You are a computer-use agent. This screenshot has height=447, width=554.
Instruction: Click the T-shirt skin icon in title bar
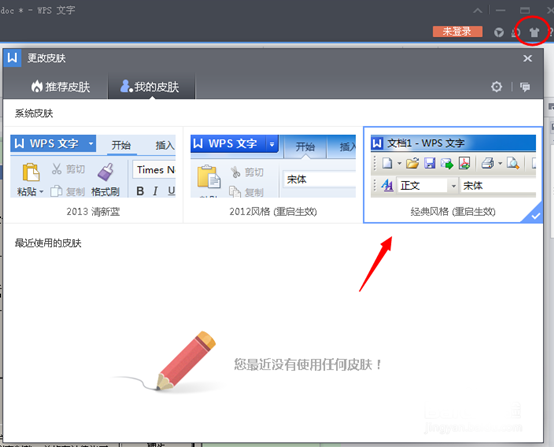click(534, 33)
